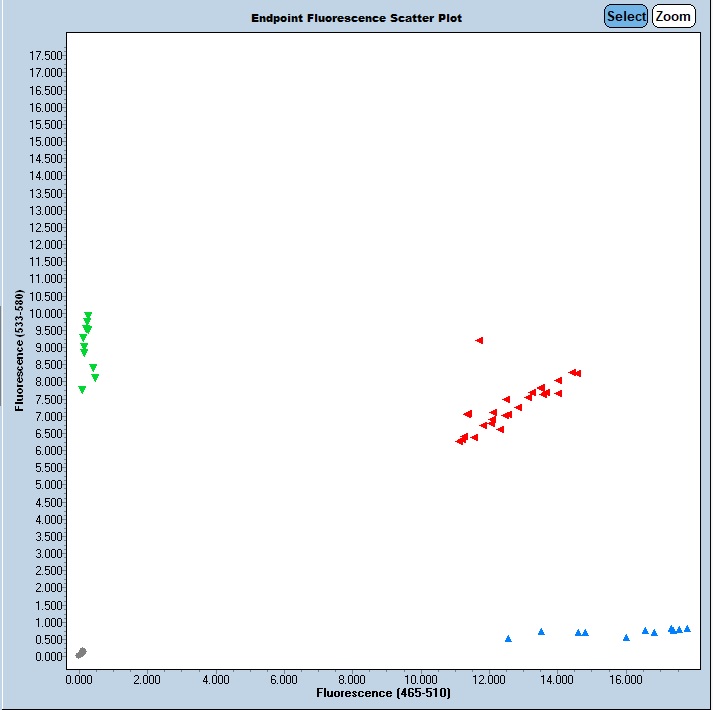The width and height of the screenshot is (713, 710).
Task: Click the Fluorescence (533-580) y-axis label
Action: coord(19,350)
